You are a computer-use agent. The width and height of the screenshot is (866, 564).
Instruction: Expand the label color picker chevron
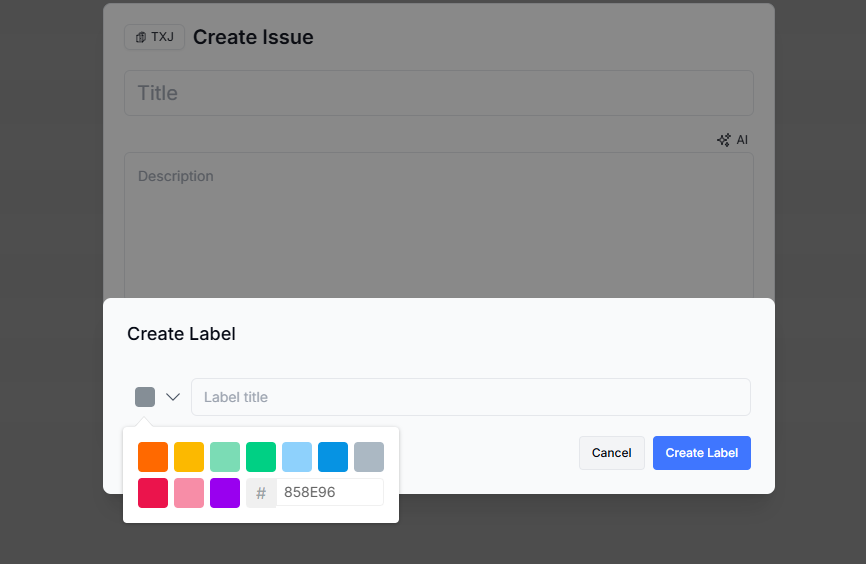click(x=173, y=397)
